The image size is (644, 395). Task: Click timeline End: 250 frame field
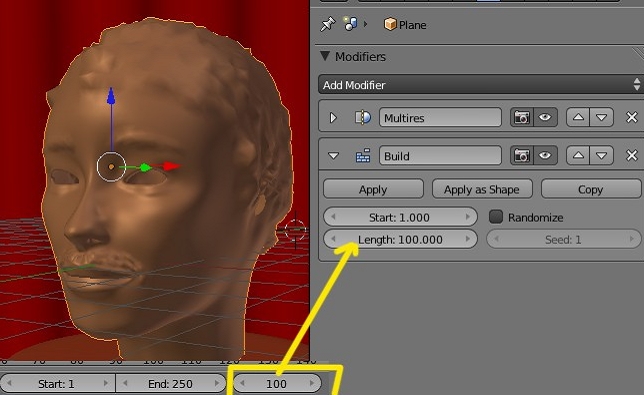coord(170,384)
